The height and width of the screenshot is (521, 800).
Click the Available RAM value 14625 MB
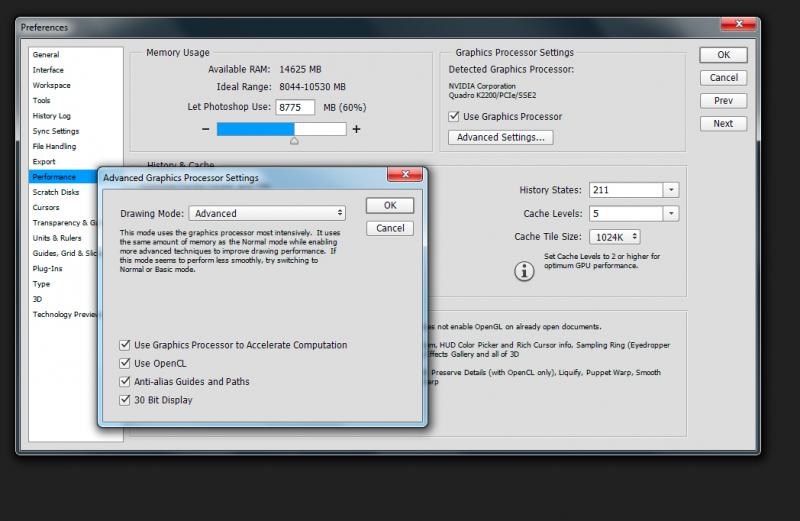300,69
